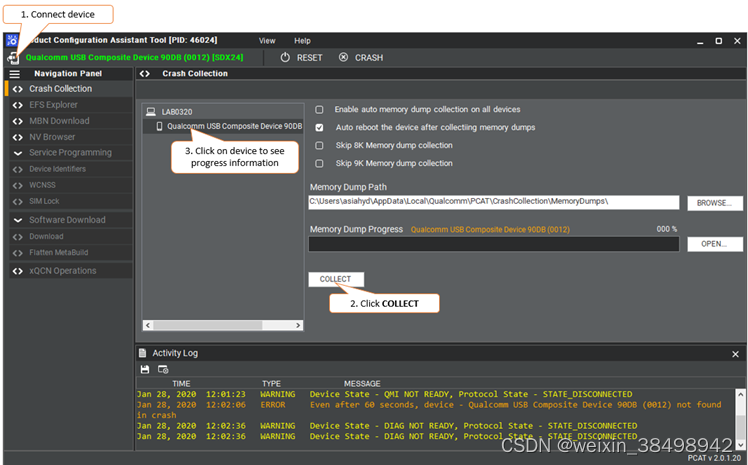Click the MESSAGE column header
This screenshot has width=748, height=465.
point(362,384)
